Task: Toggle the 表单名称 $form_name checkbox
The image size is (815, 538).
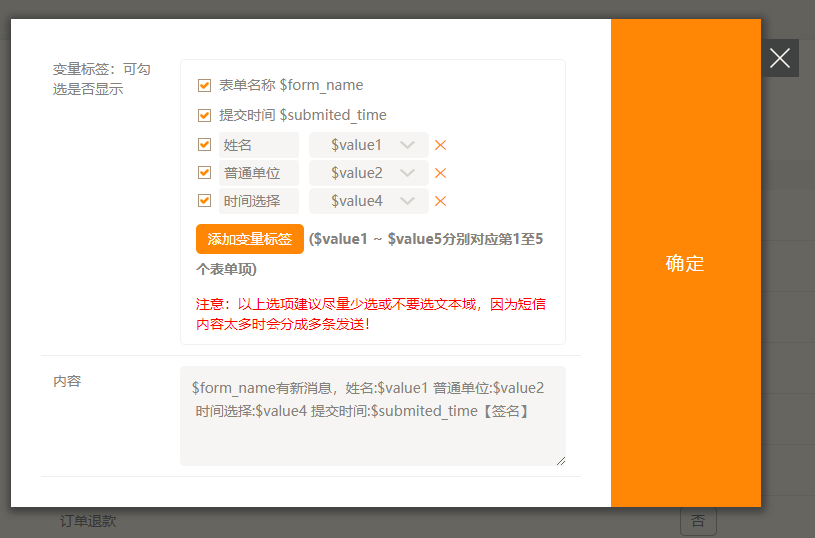Action: (205, 86)
